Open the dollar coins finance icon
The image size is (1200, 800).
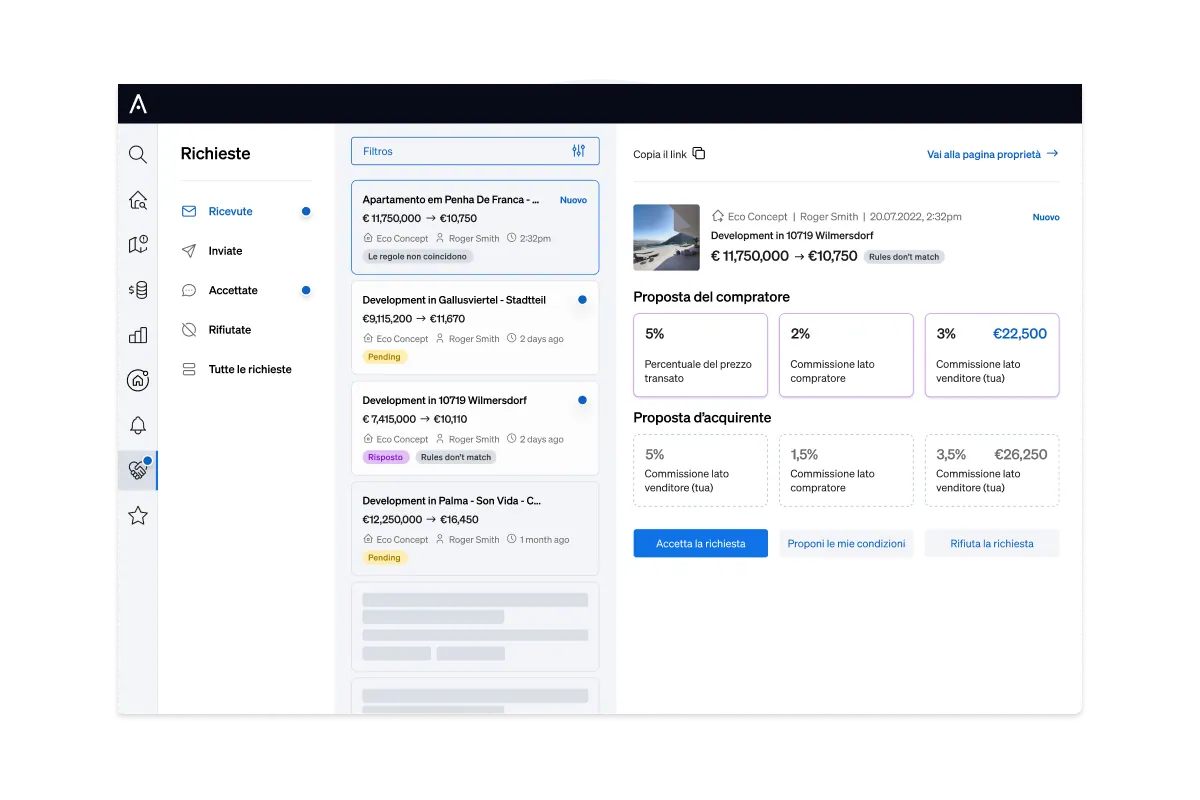coord(138,290)
